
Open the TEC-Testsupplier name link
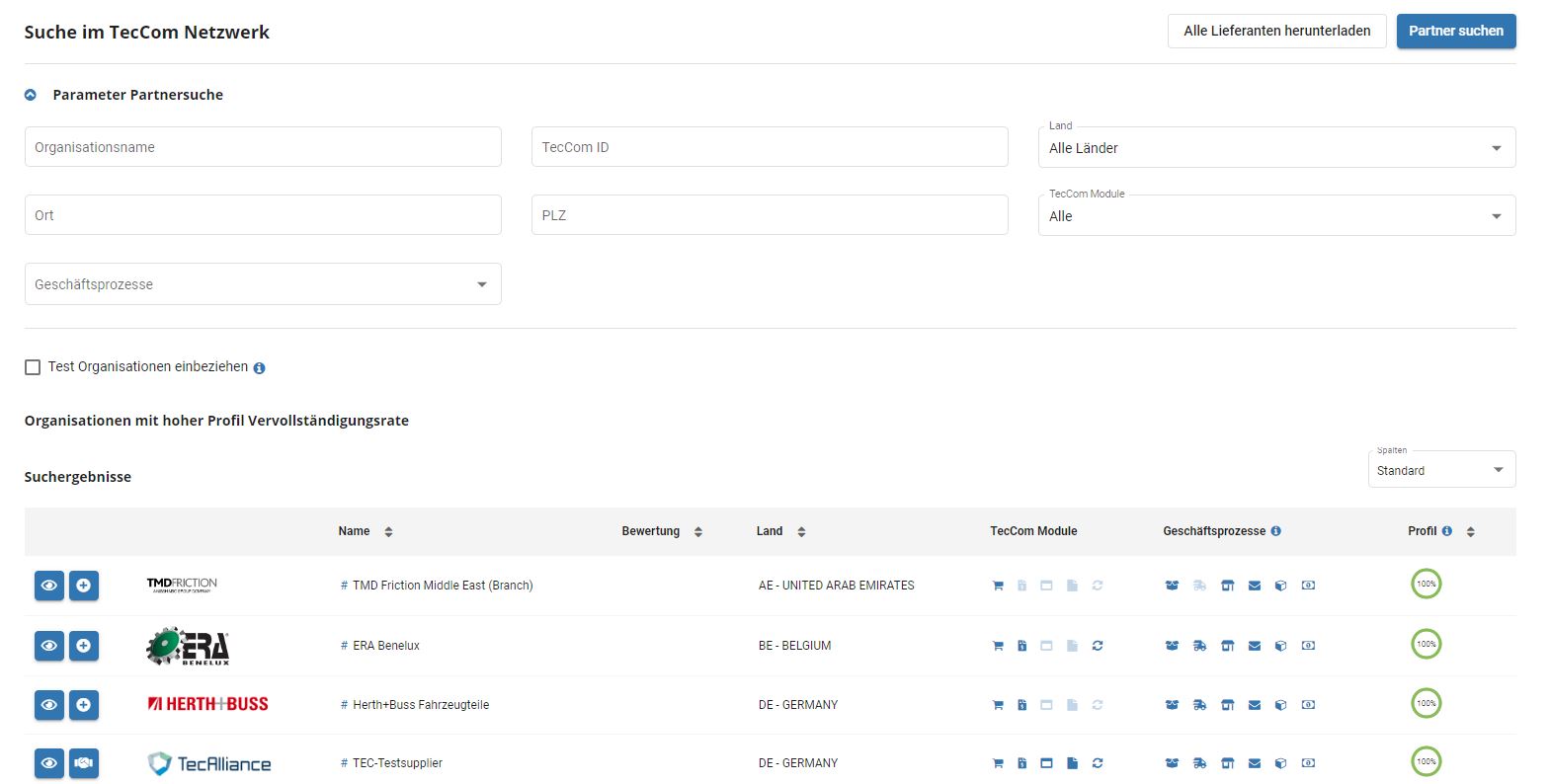point(397,763)
